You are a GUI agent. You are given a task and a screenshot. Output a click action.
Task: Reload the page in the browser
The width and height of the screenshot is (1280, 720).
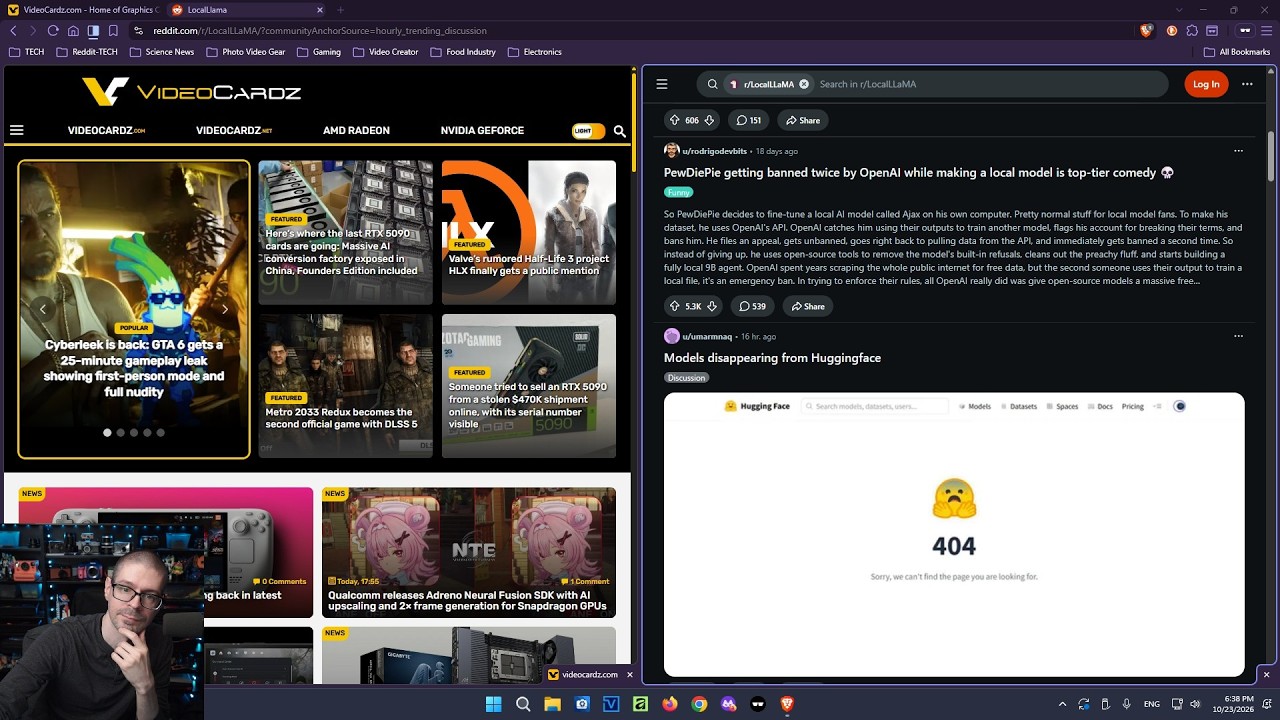point(53,31)
